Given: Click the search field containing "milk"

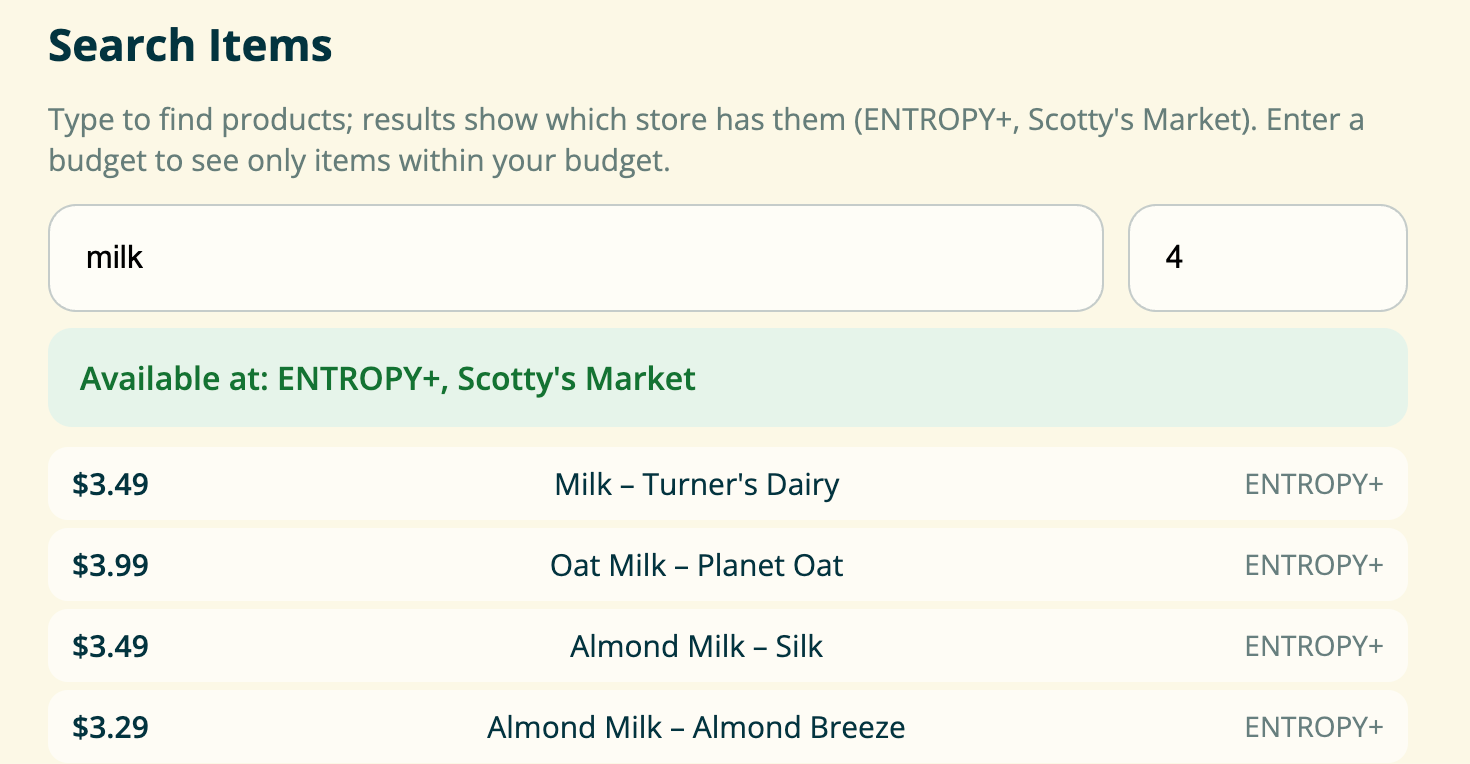Looking at the screenshot, I should pyautogui.click(x=575, y=258).
